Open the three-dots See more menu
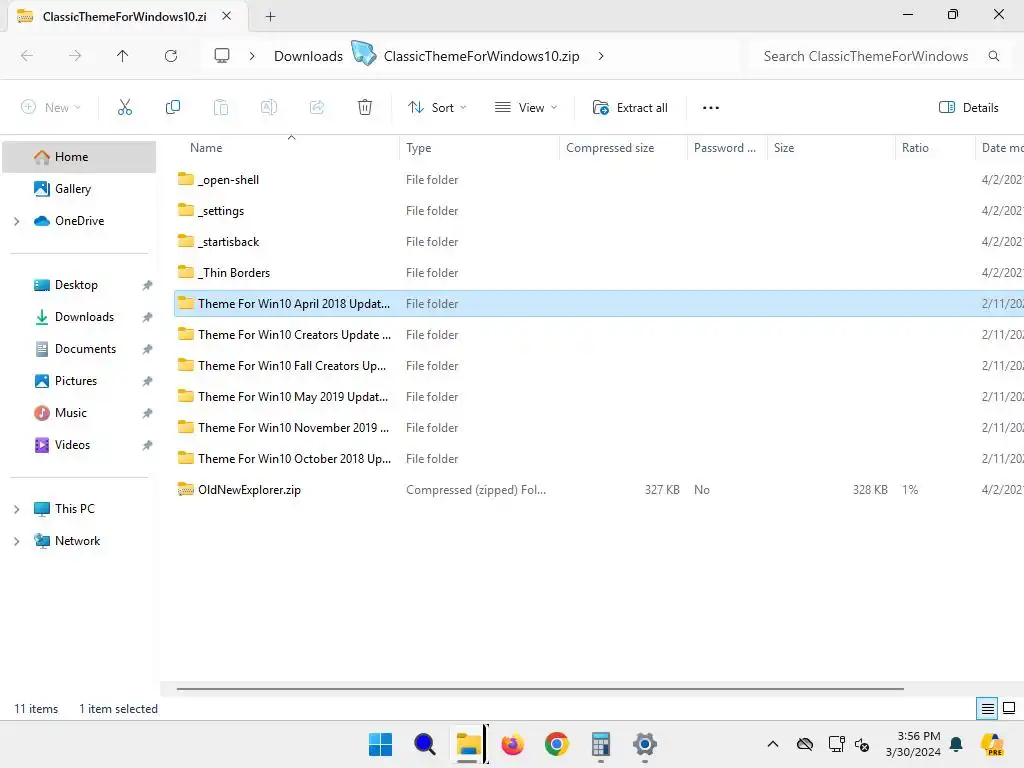This screenshot has width=1024, height=768. (711, 108)
